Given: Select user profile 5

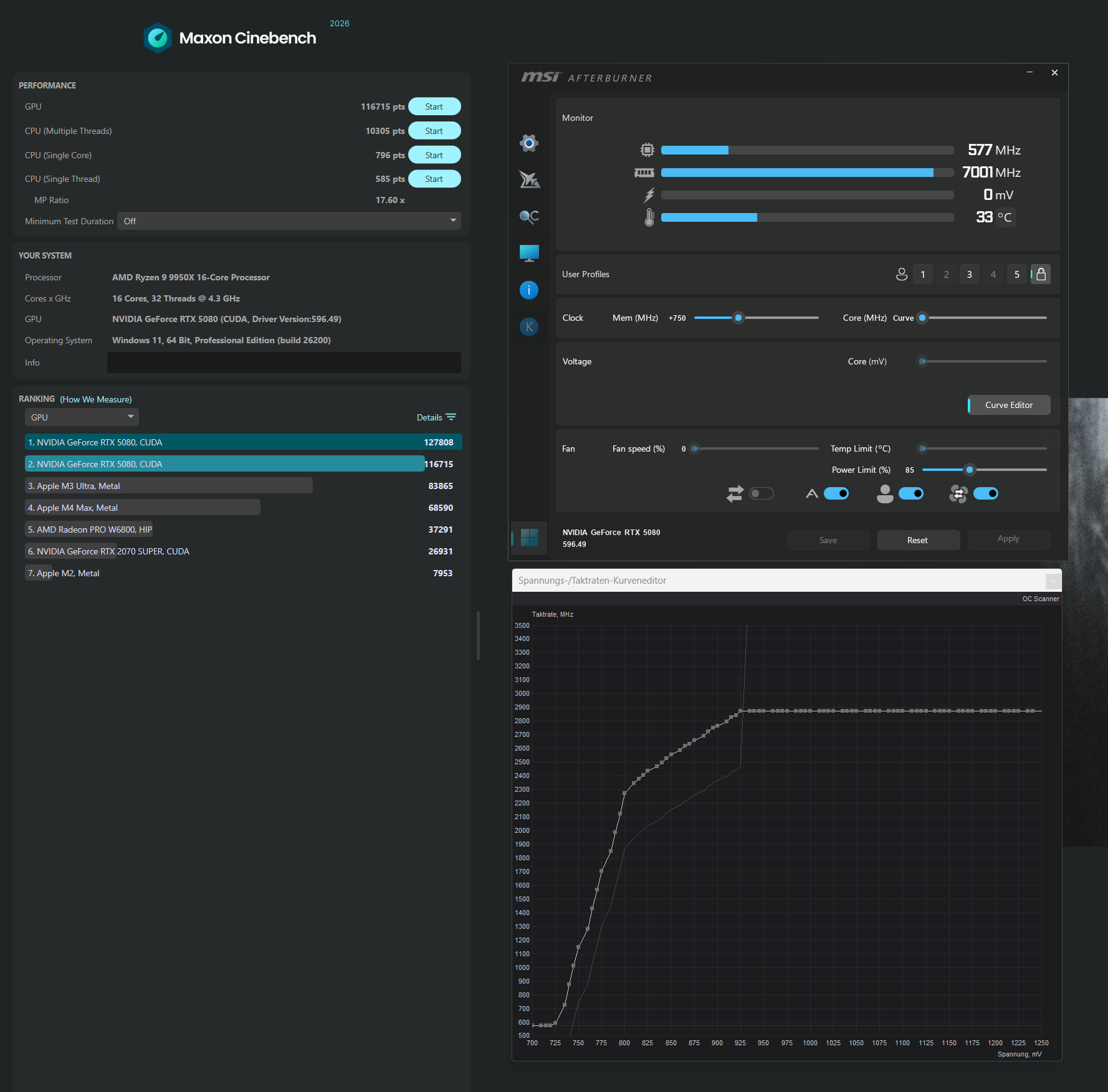Looking at the screenshot, I should [1017, 274].
